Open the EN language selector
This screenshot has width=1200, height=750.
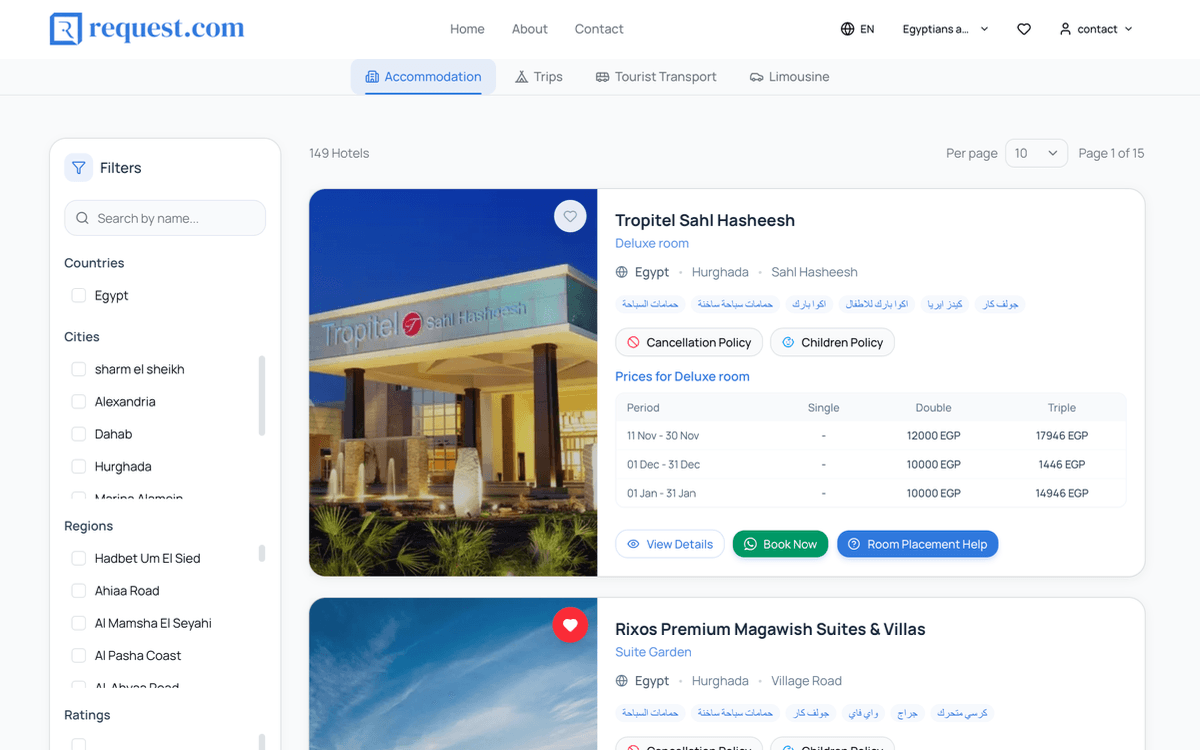click(x=858, y=29)
